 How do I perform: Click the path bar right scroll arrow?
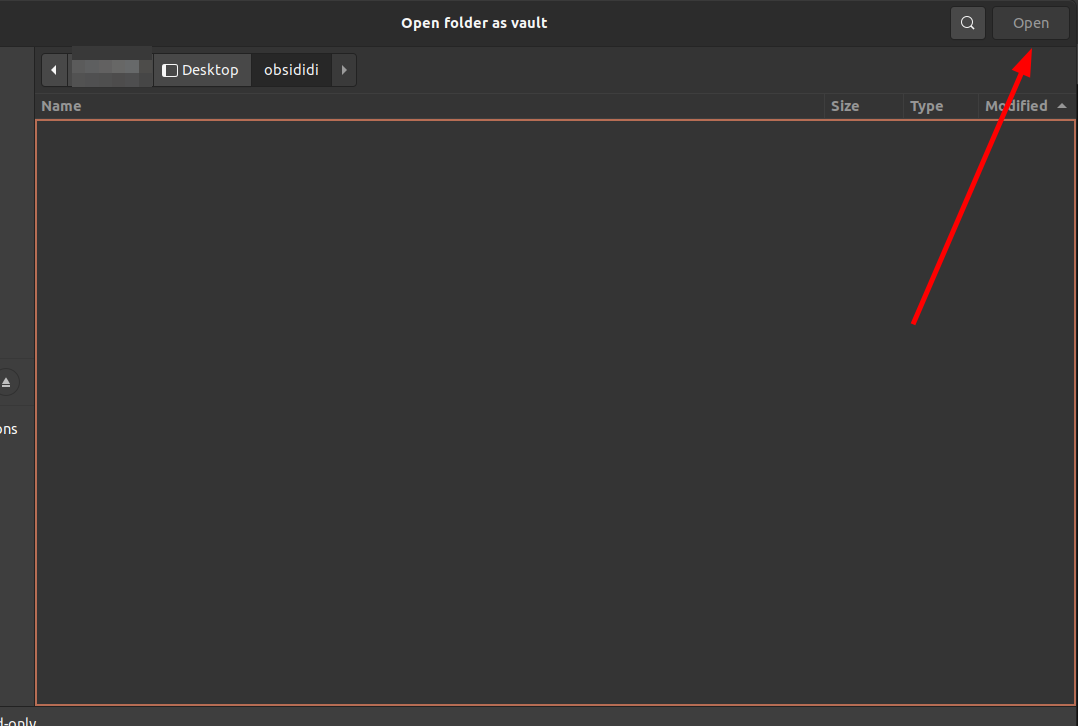click(x=344, y=70)
